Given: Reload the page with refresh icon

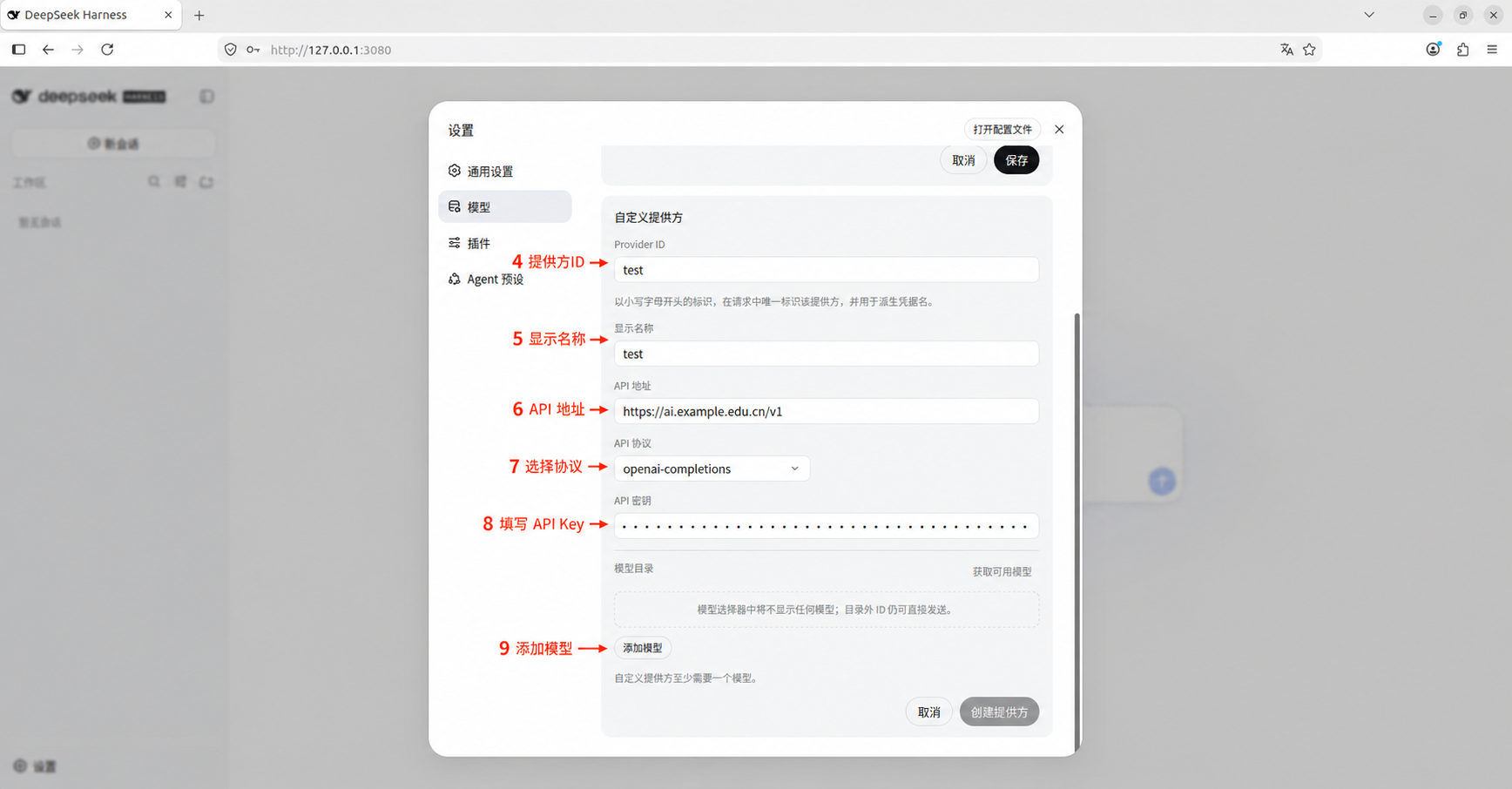Looking at the screenshot, I should click(x=107, y=50).
